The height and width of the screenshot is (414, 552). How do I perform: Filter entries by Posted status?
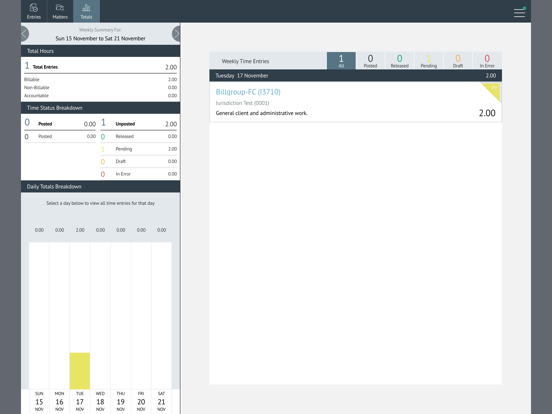[x=370, y=61]
